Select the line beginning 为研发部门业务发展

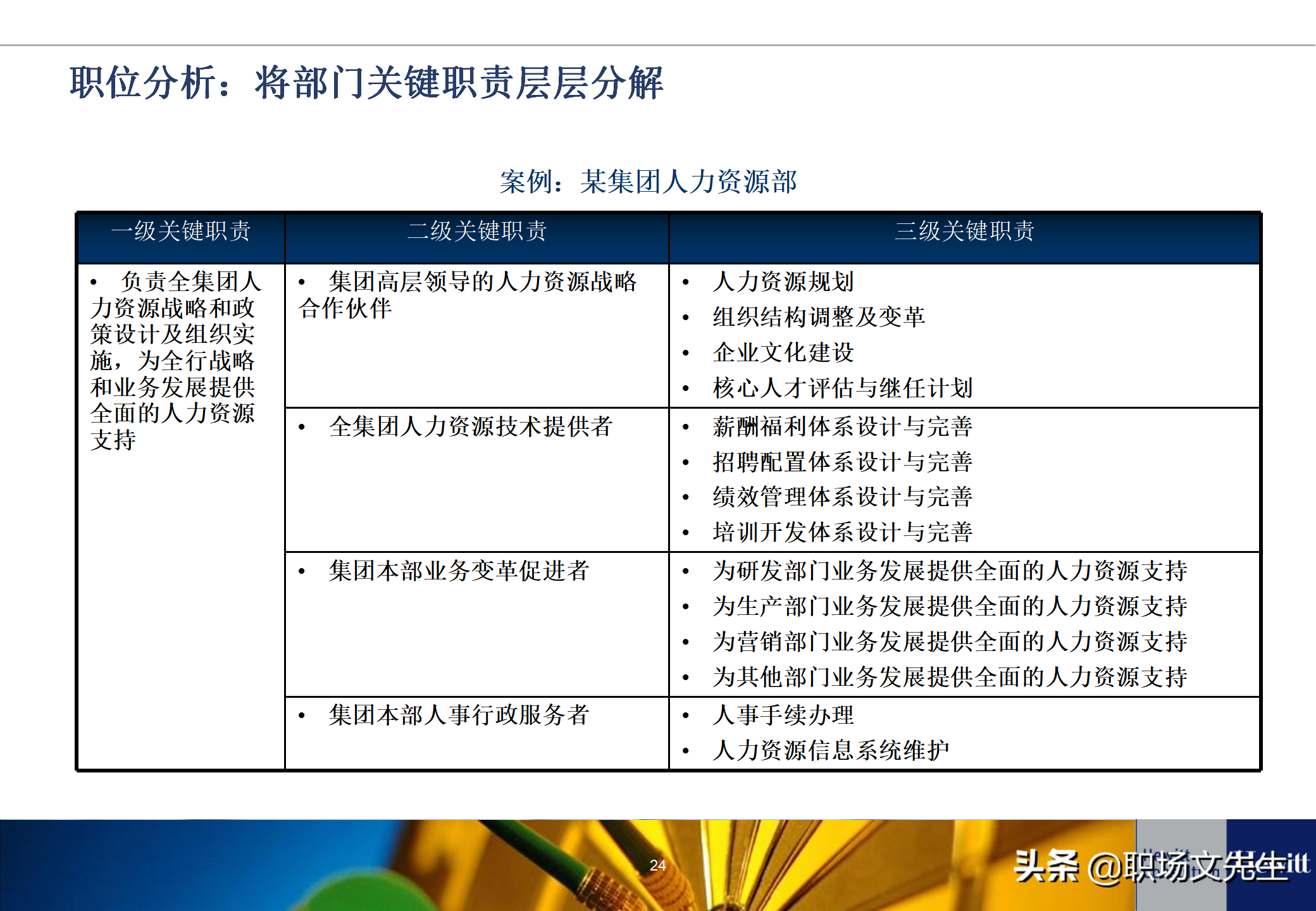(x=950, y=571)
